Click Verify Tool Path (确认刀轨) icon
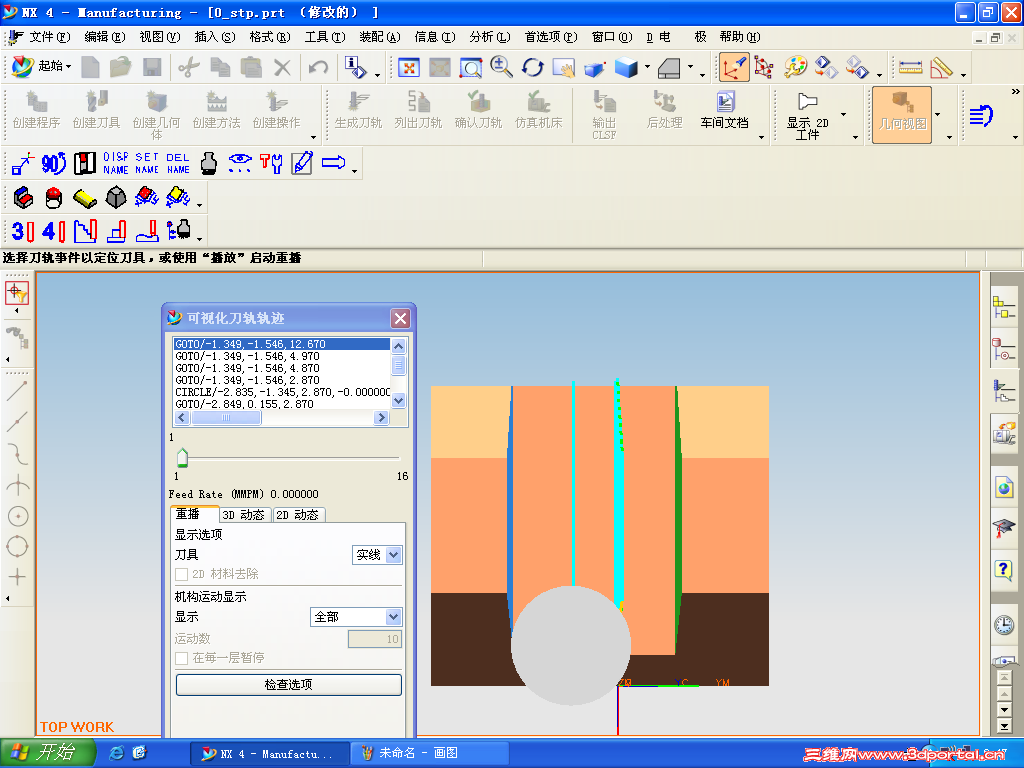The height and width of the screenshot is (768, 1024). pyautogui.click(x=478, y=110)
